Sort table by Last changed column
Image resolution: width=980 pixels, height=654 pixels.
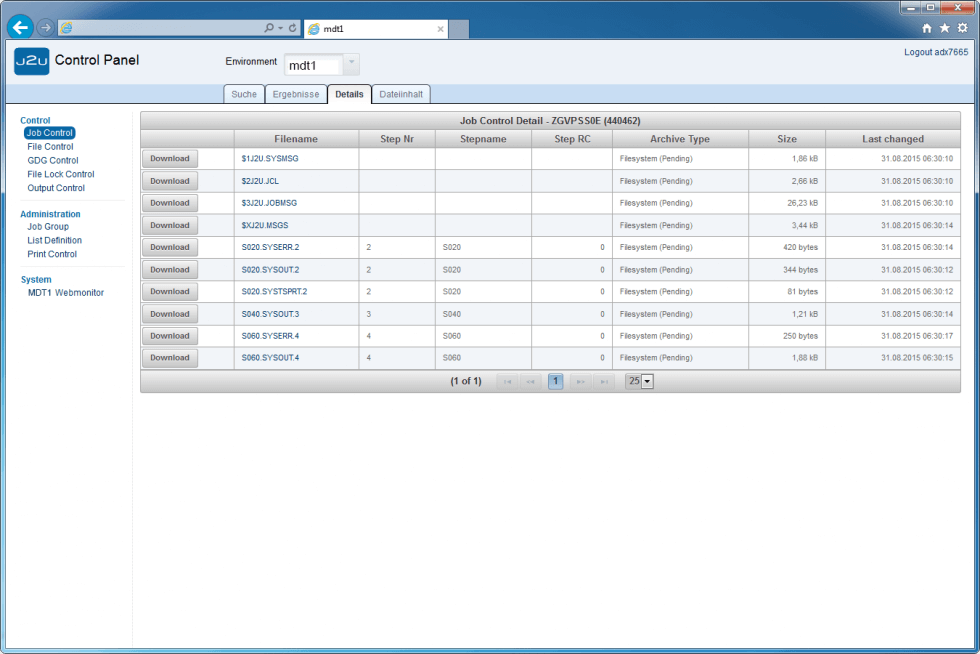pos(893,139)
